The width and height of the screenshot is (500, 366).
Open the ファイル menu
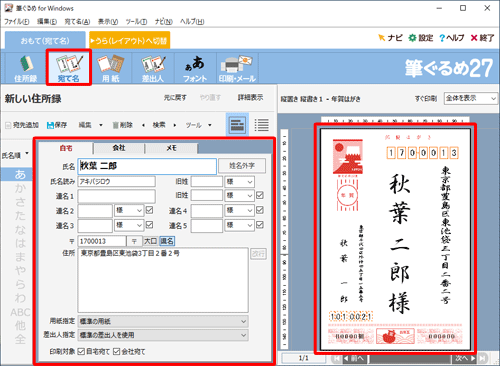pyautogui.click(x=16, y=22)
